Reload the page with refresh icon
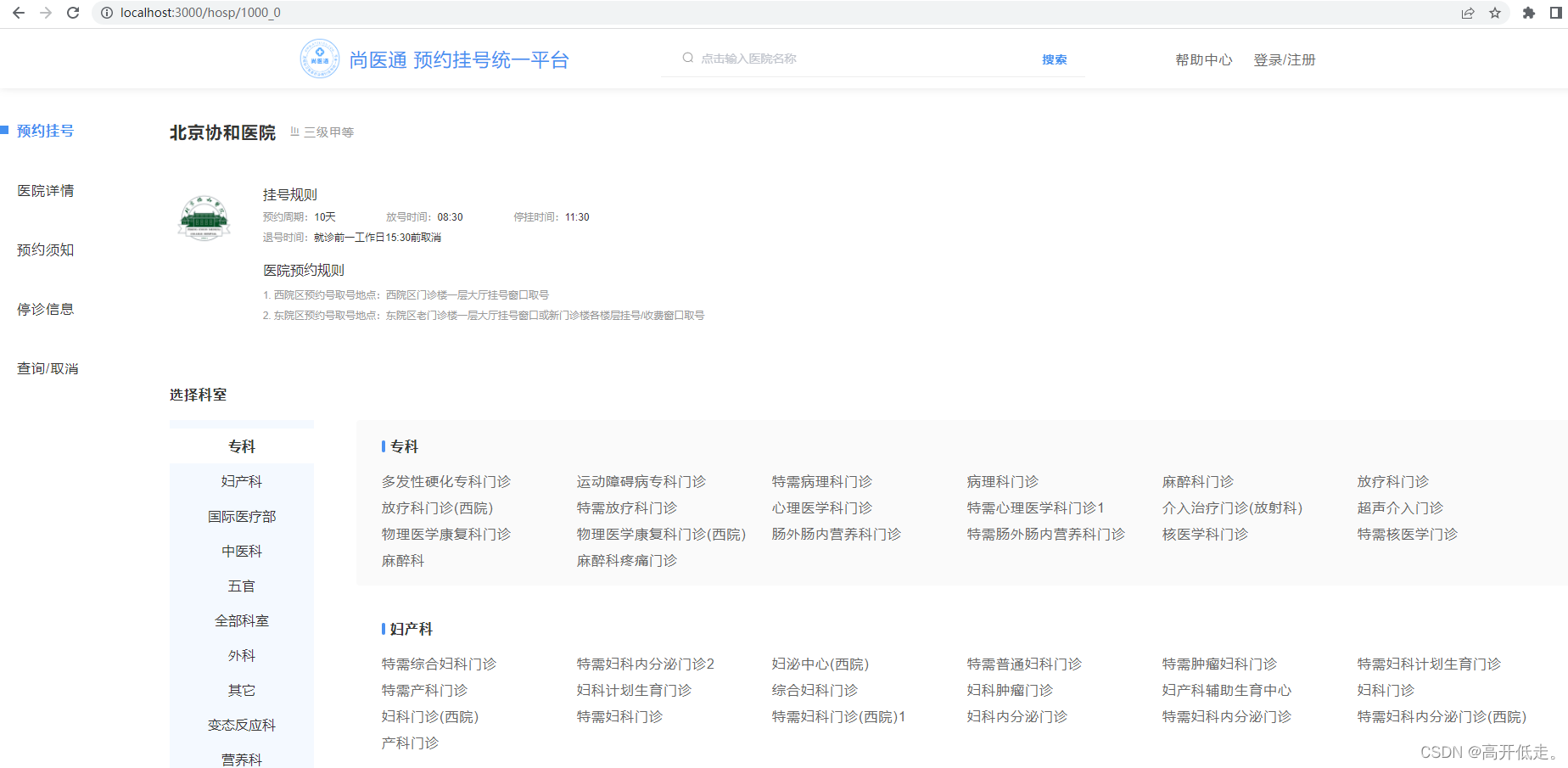The height and width of the screenshot is (768, 1568). 73,13
